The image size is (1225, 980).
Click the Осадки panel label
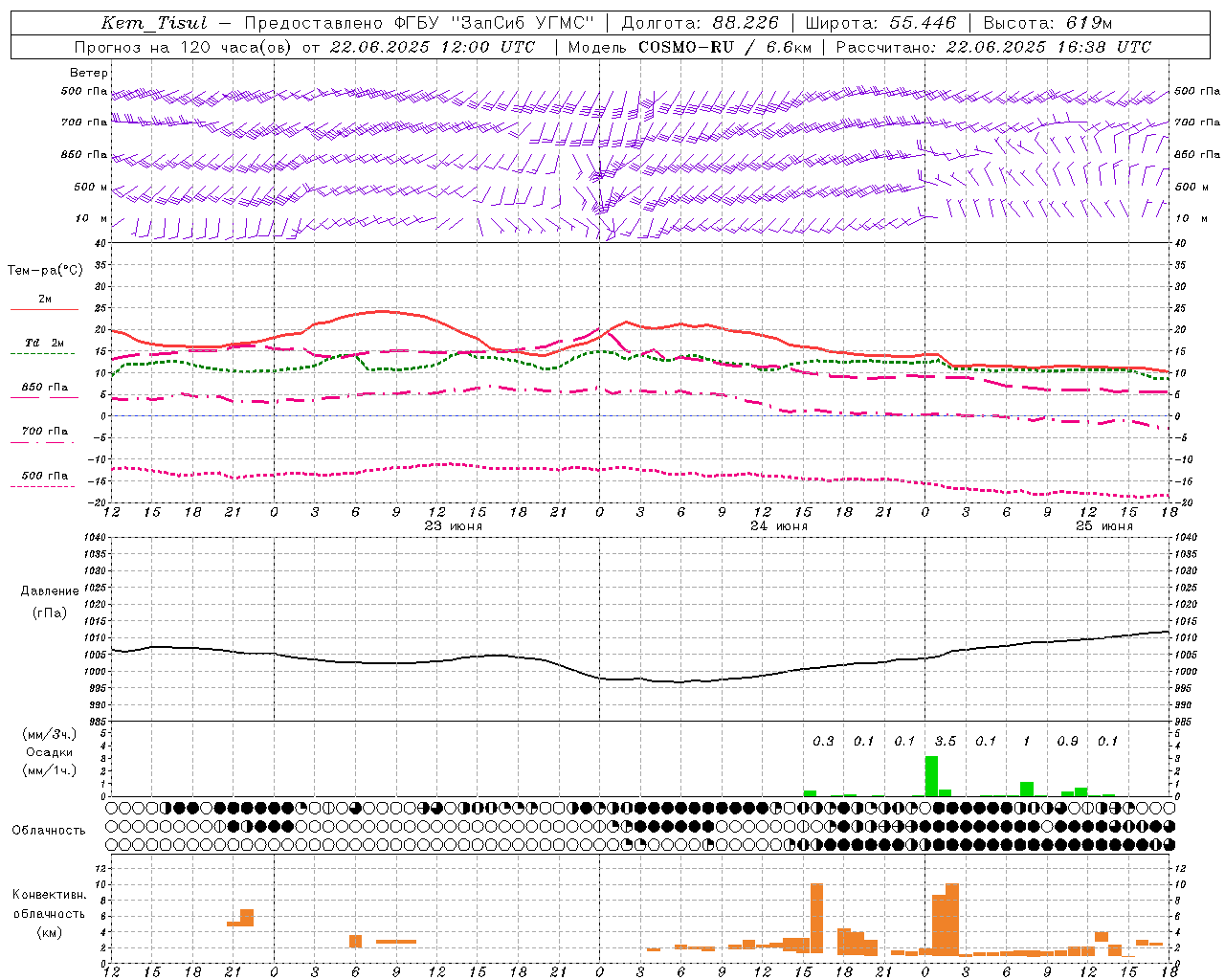[x=50, y=752]
